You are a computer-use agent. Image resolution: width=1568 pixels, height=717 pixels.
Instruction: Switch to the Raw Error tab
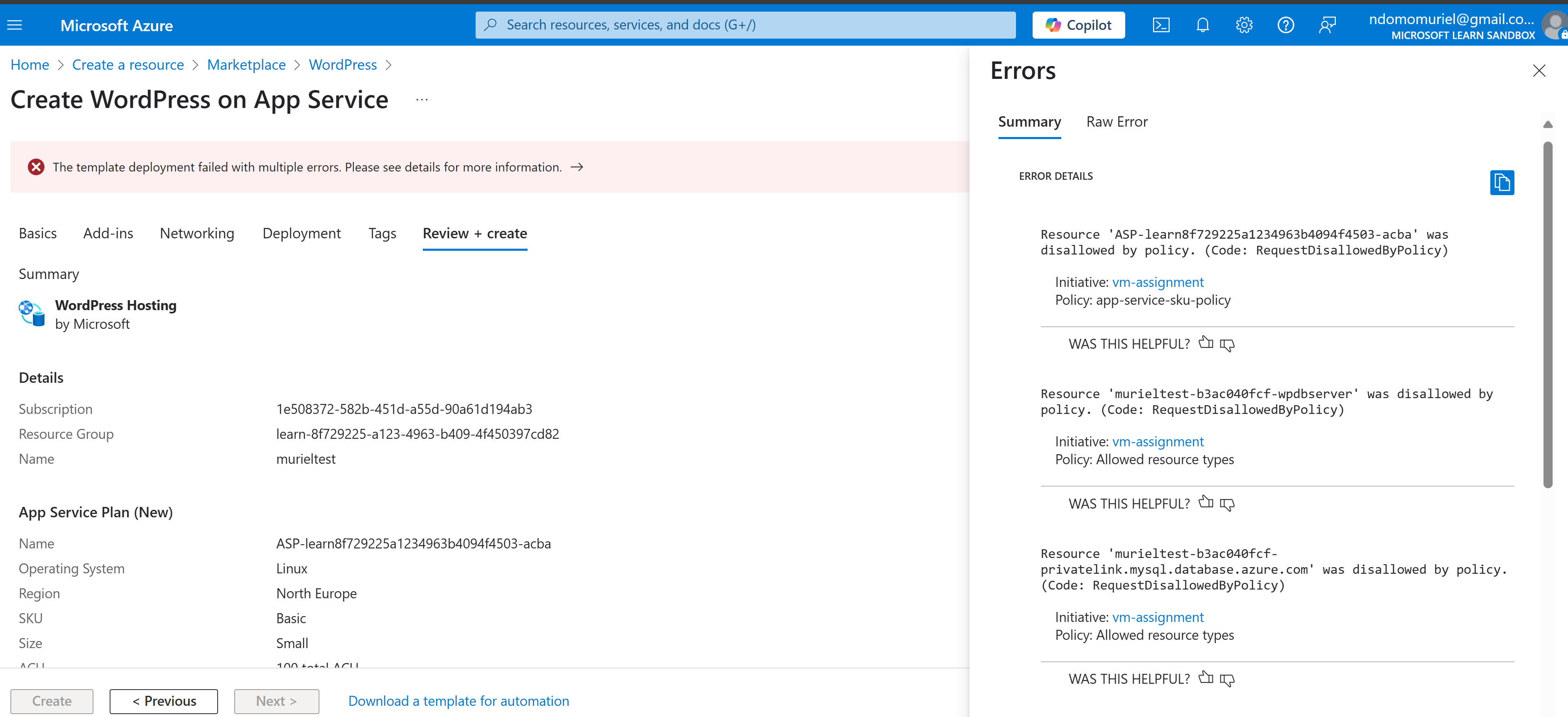1117,122
